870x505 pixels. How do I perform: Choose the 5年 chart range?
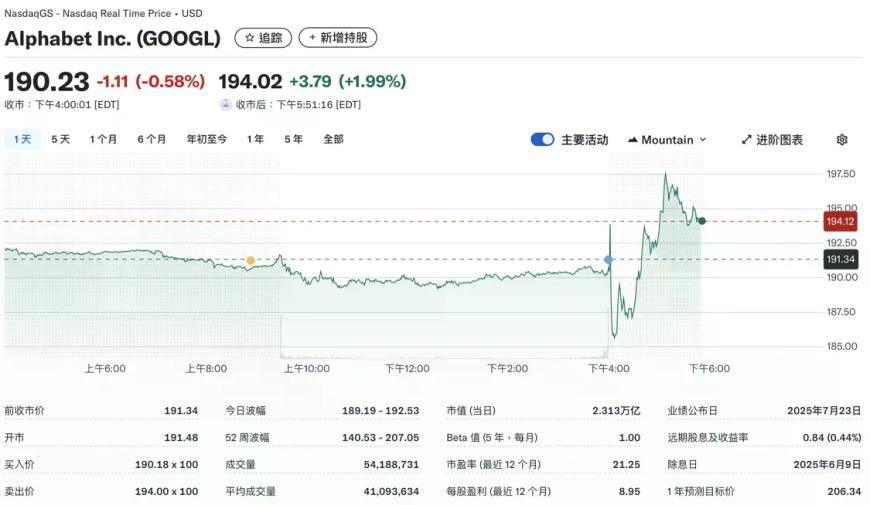coord(294,139)
